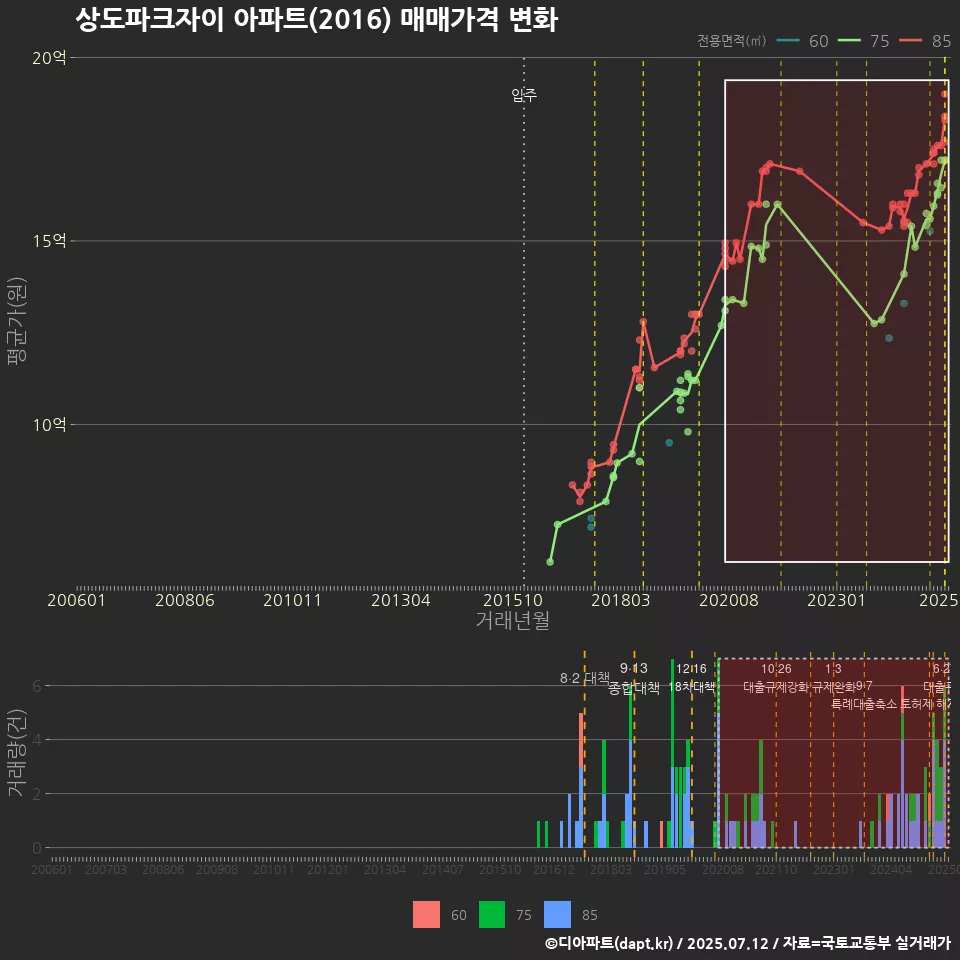Click the 12·16 18차대책 policy annotation
The width and height of the screenshot is (960, 960).
691,677
